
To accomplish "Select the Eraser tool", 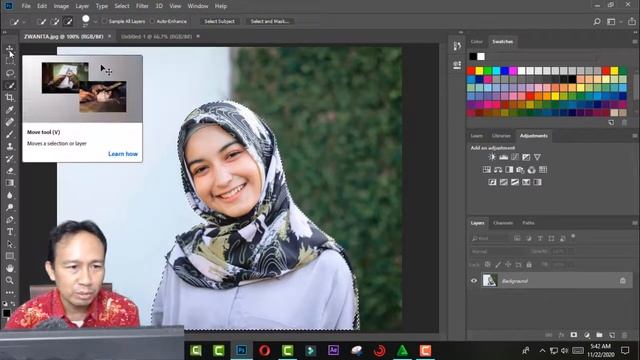I will pos(10,171).
